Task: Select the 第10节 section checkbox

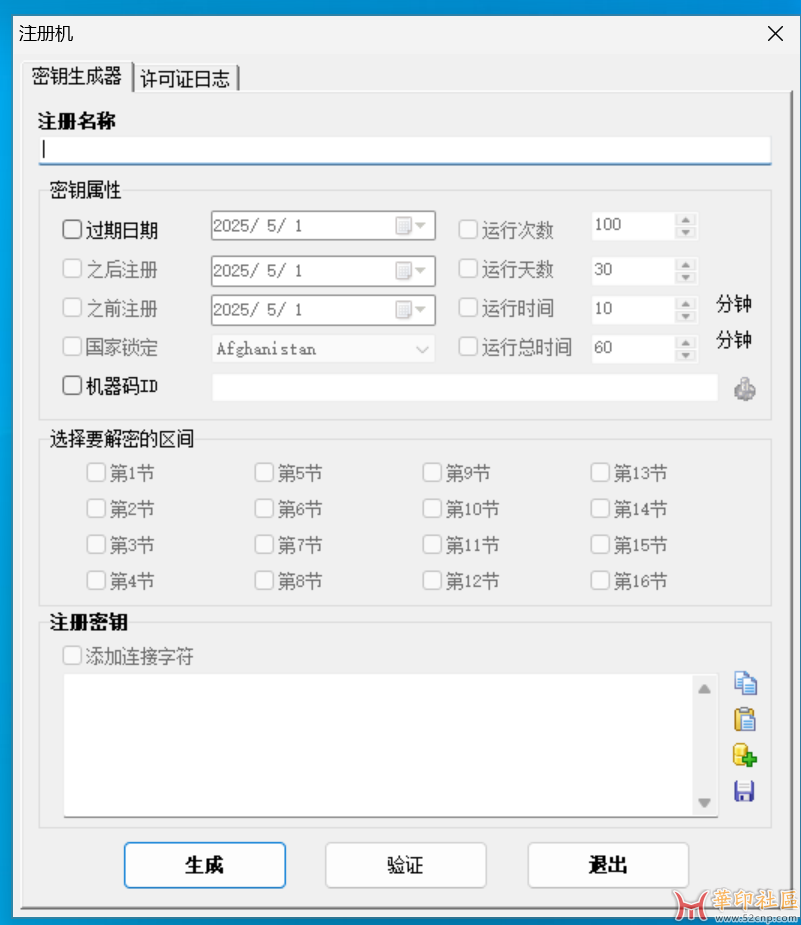Action: click(x=432, y=509)
